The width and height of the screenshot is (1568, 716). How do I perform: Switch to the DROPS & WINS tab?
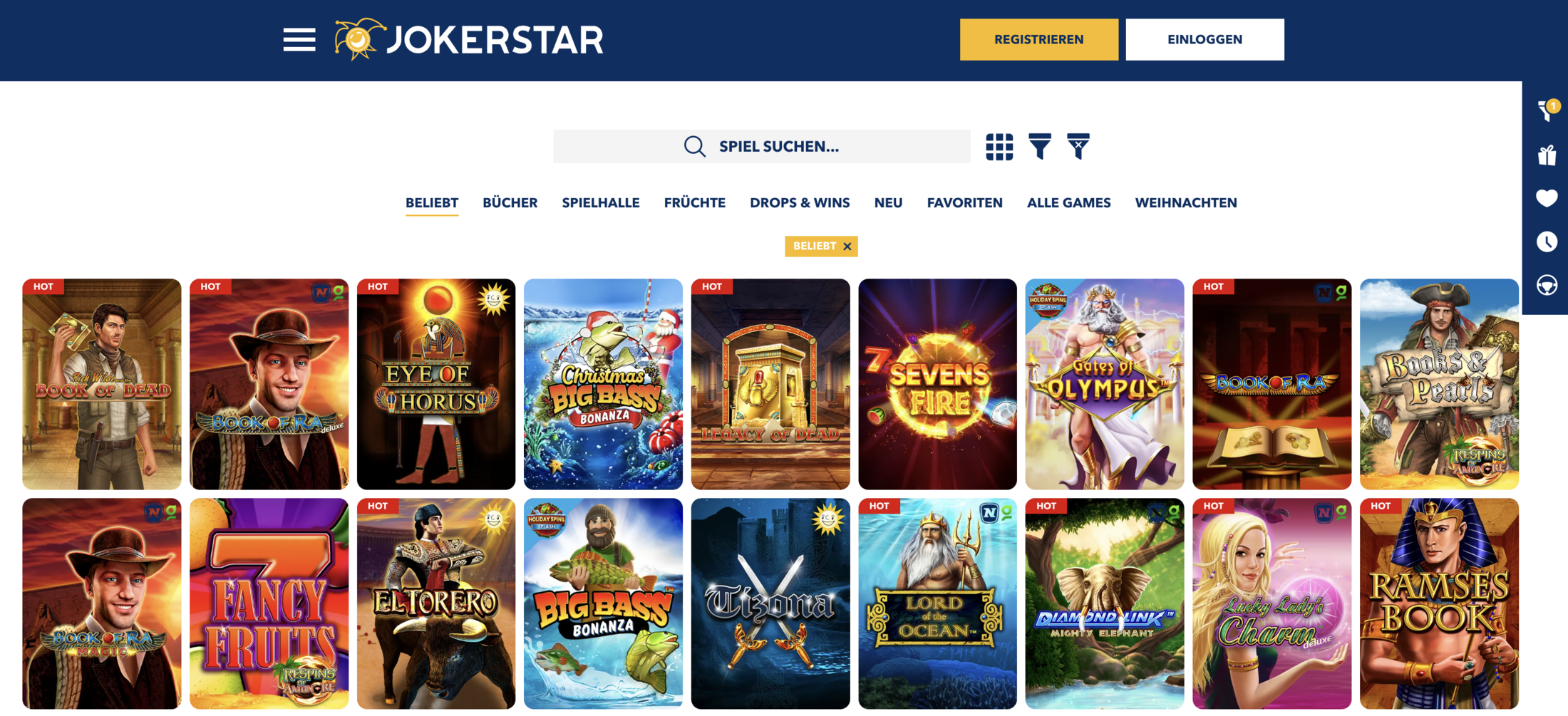tap(800, 203)
